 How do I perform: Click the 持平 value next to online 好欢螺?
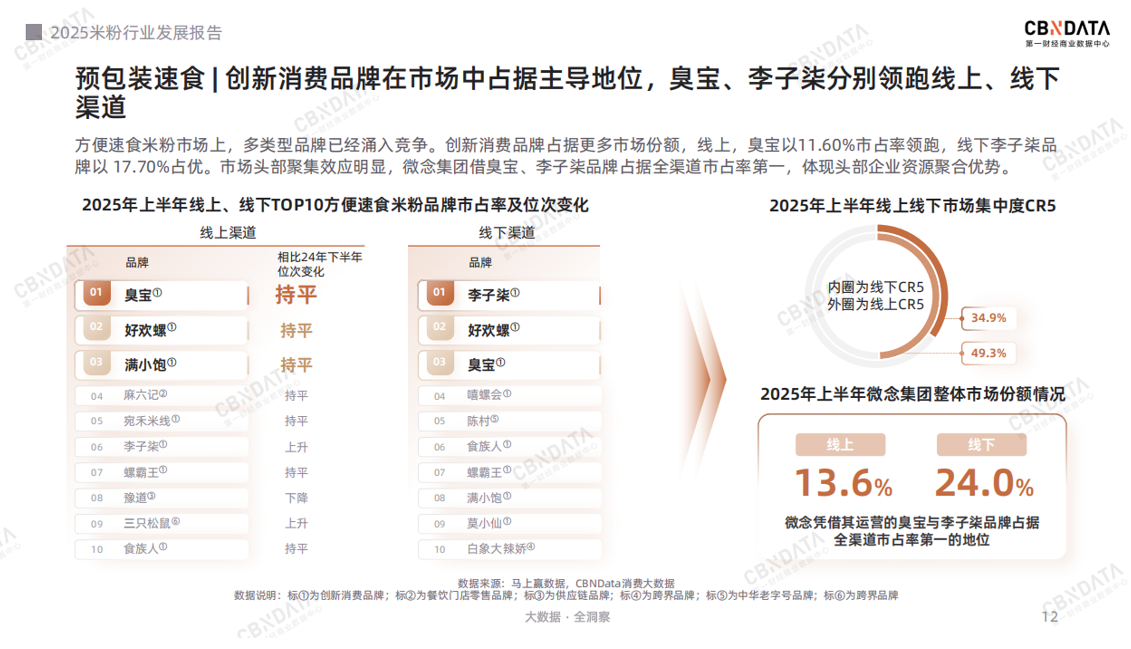(296, 330)
